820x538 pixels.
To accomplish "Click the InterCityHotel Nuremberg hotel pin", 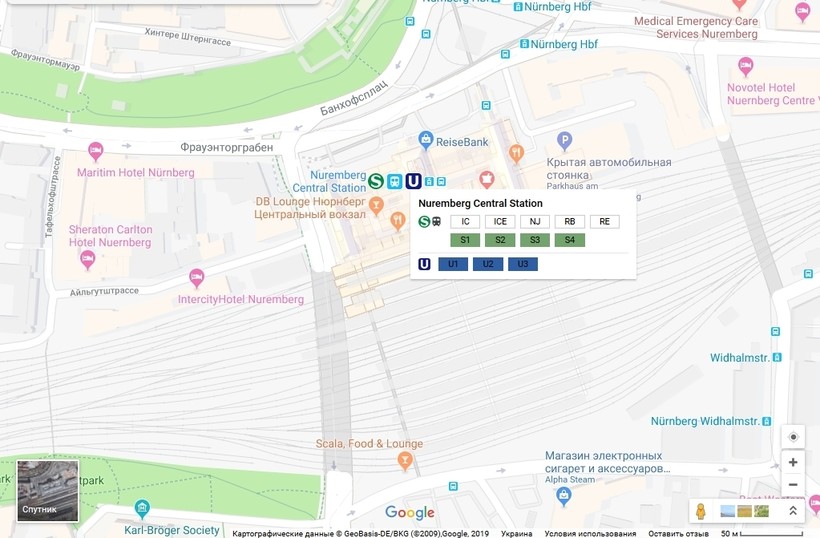I will (196, 277).
